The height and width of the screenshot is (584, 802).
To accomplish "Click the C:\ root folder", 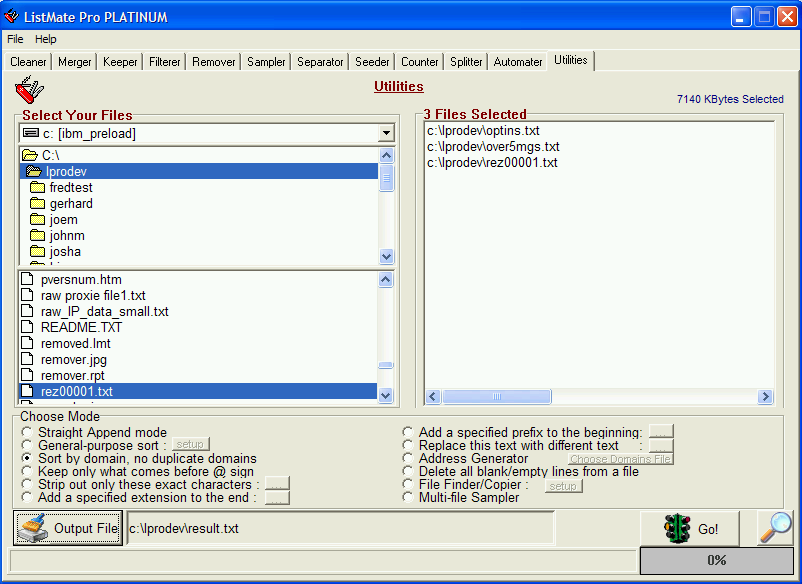I will (41, 155).
